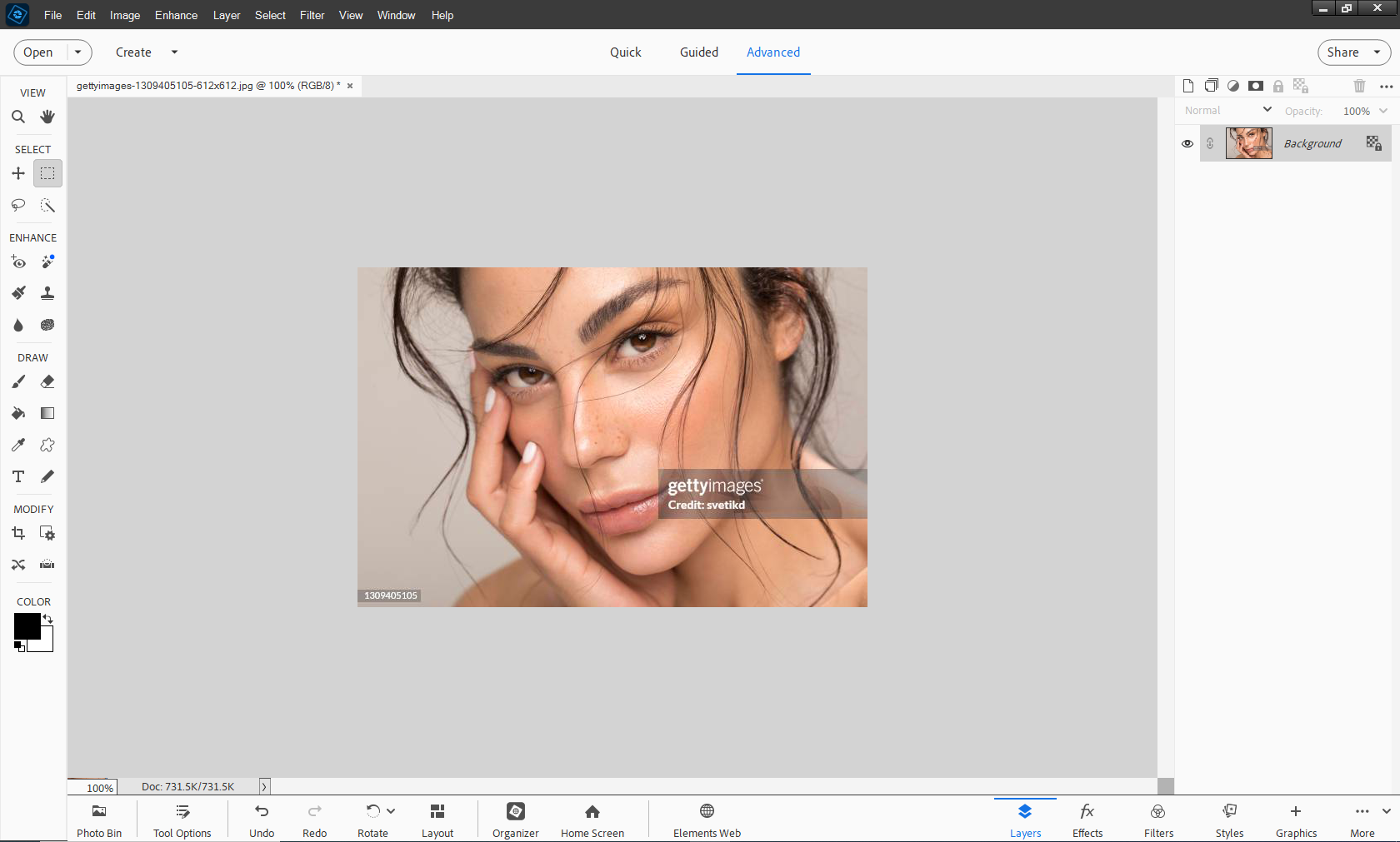
Task: Select the Red Eye Removal tool
Action: [x=18, y=262]
